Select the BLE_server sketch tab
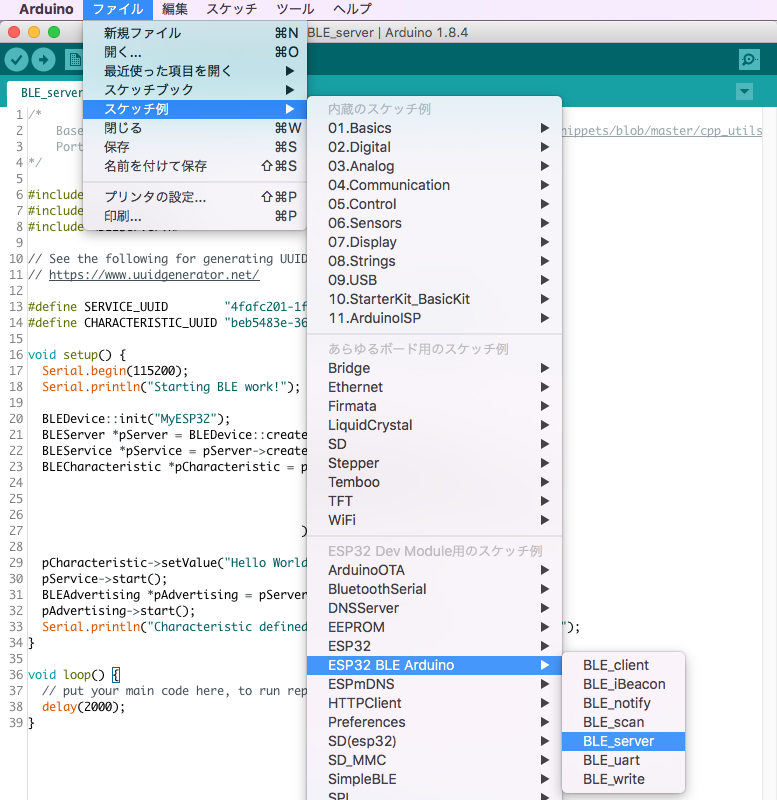The height and width of the screenshot is (800, 777). tap(45, 93)
